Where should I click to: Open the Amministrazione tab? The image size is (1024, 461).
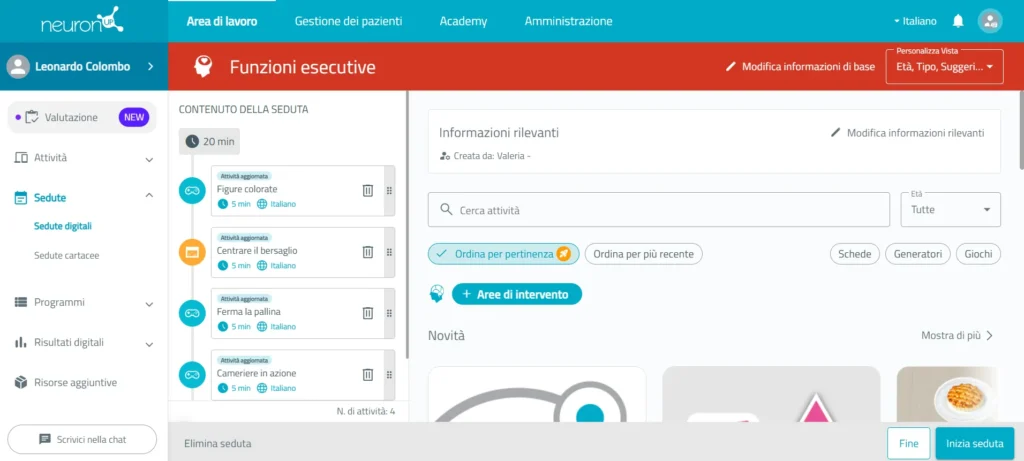[x=569, y=21]
